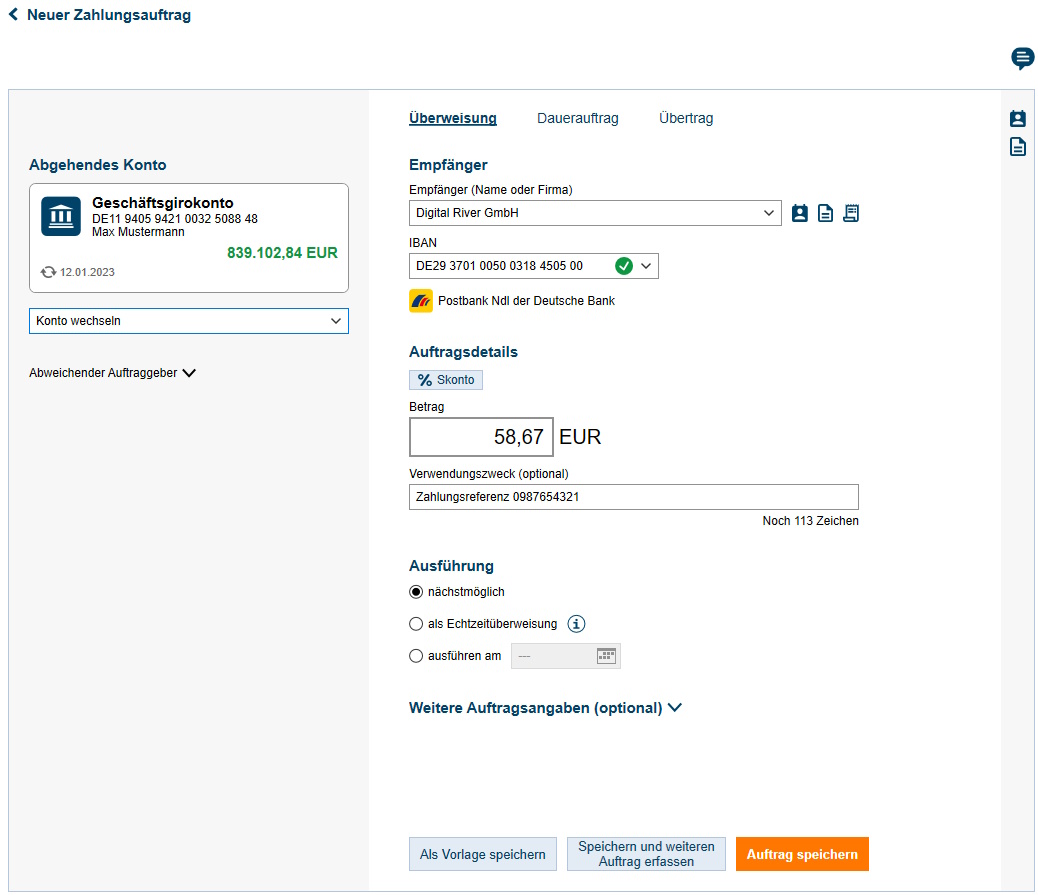Viewport: 1038px width, 895px height.
Task: Click Postbank Ndl der Deutsche Bank text
Action: (526, 301)
